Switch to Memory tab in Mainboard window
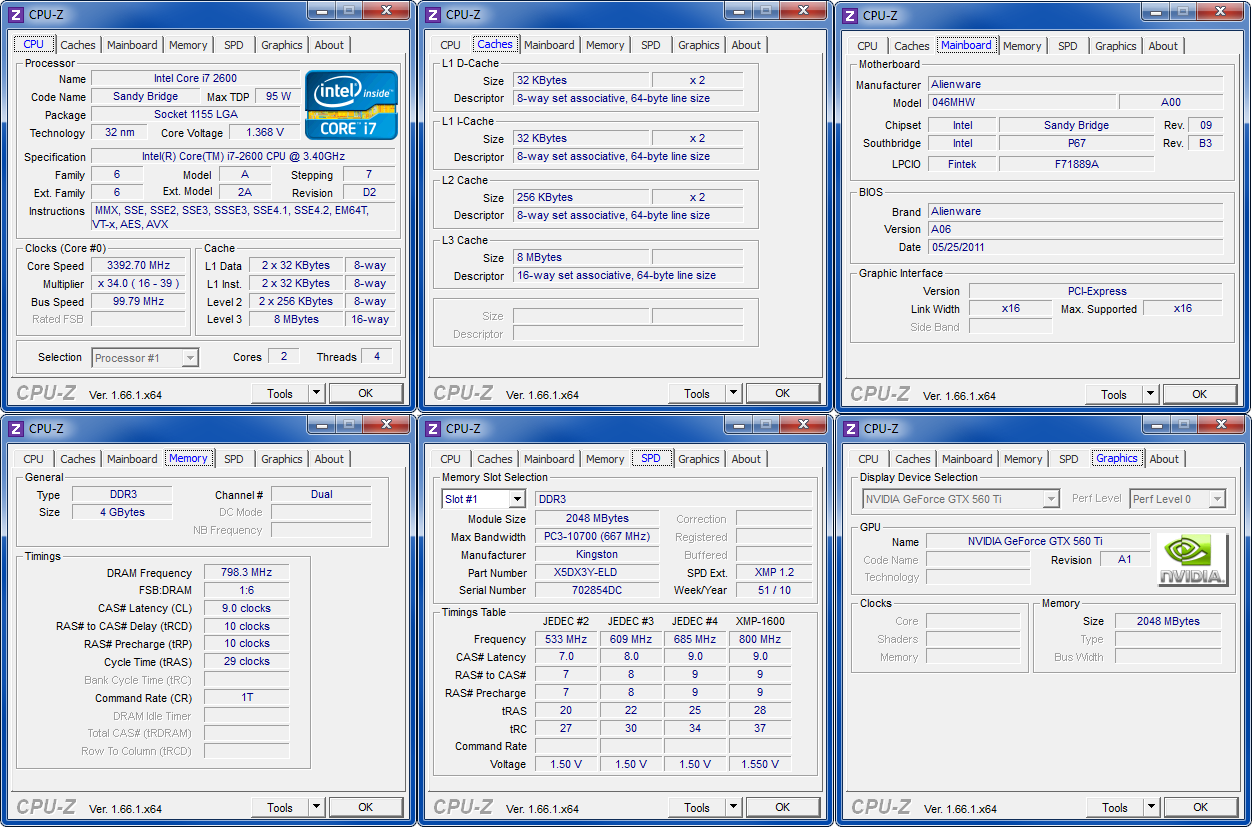The width and height of the screenshot is (1252, 828). tap(1022, 46)
